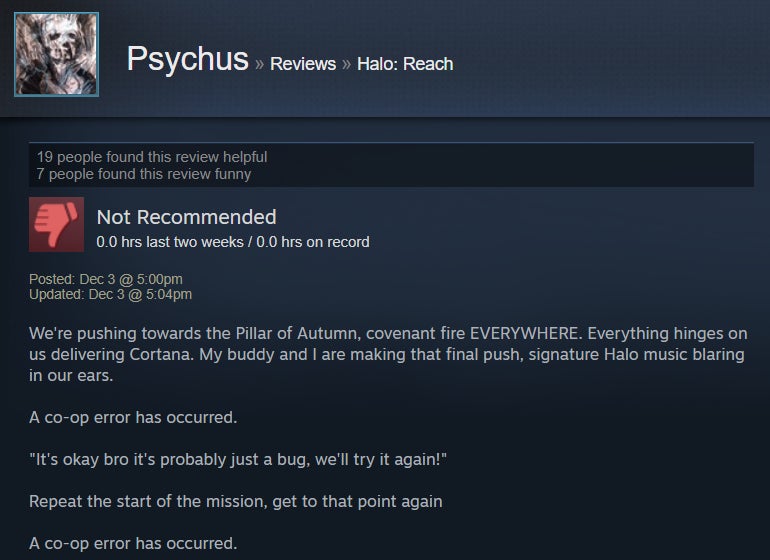Click the "It's okay bro" quote line

238,460
